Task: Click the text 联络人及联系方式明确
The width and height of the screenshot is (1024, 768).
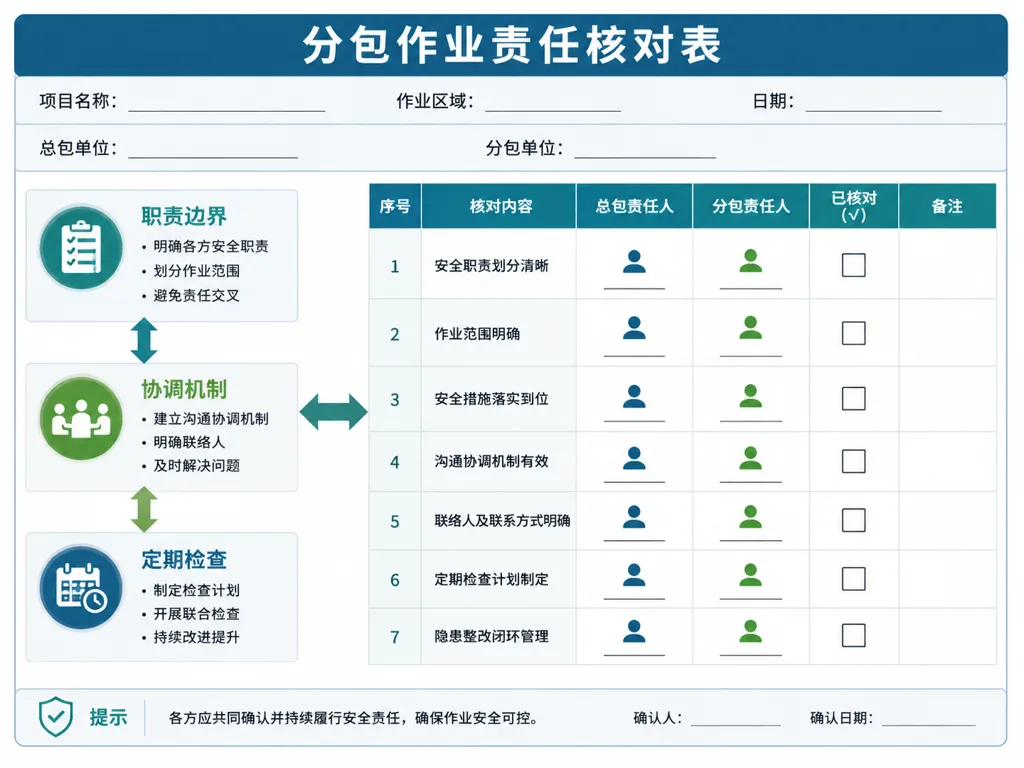Action: (x=502, y=520)
